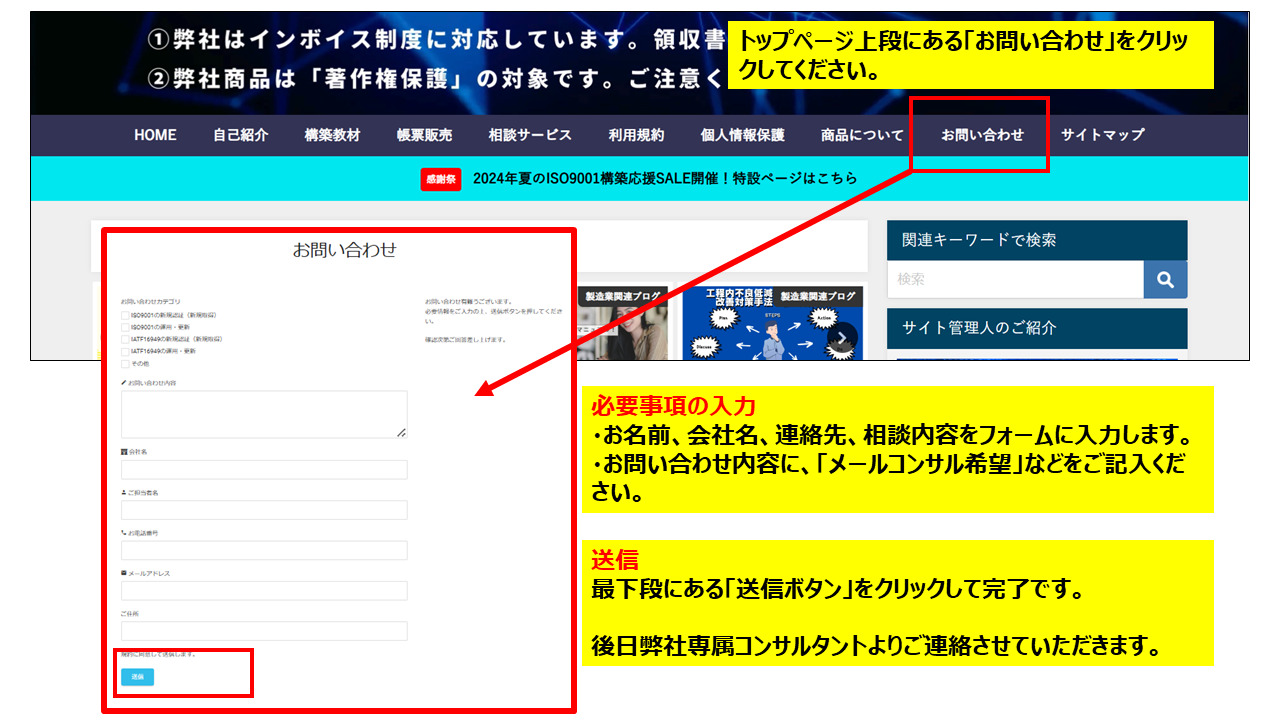This screenshot has width=1280, height=720.
Task: Click inside the お問い合わせ内容 text area
Action: coord(265,412)
